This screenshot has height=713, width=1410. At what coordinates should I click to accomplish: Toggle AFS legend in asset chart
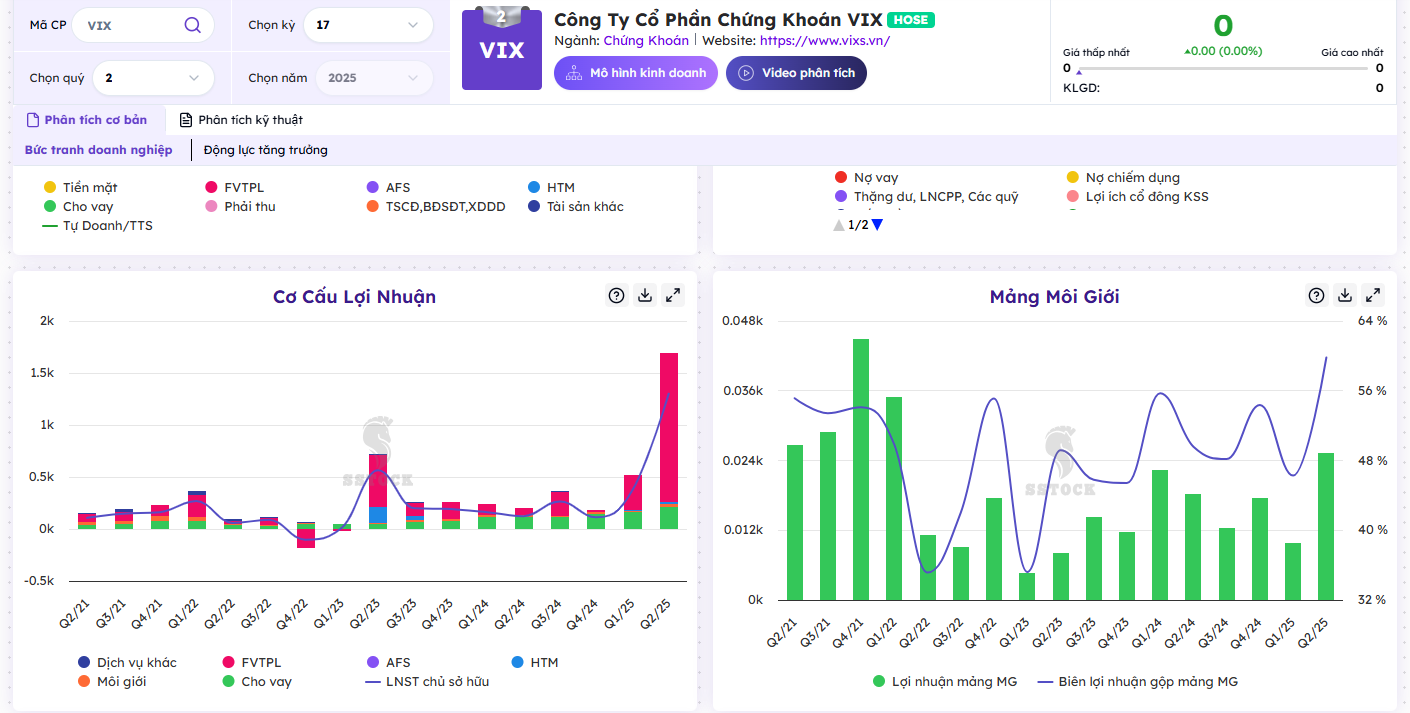(x=388, y=187)
